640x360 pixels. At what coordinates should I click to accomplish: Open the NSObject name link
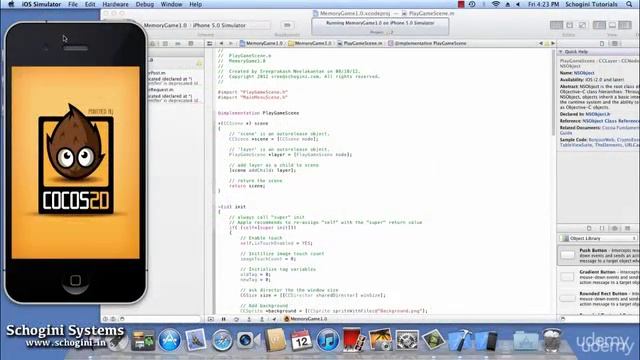tap(584, 73)
